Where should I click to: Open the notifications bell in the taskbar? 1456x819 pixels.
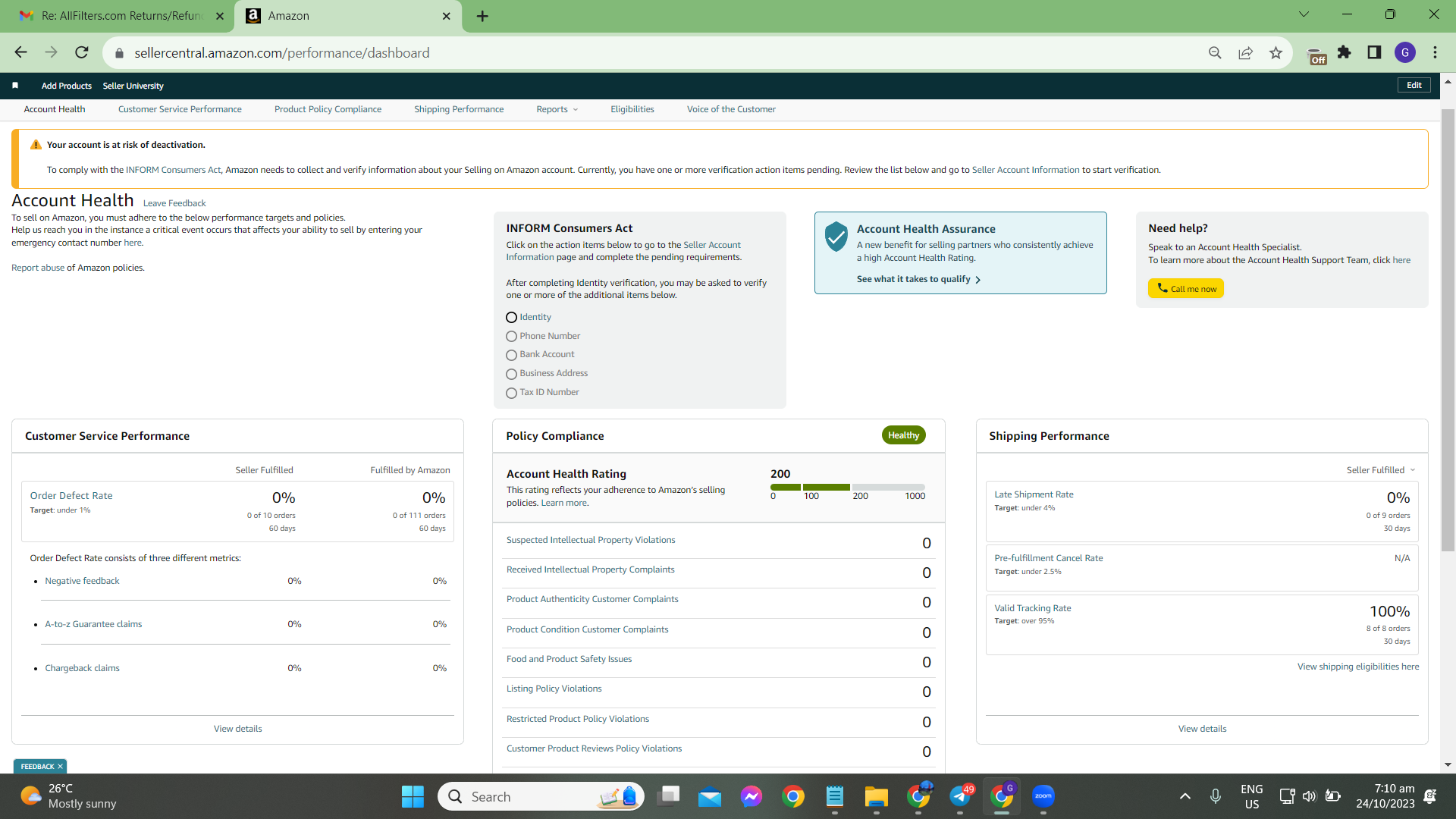(x=1429, y=796)
